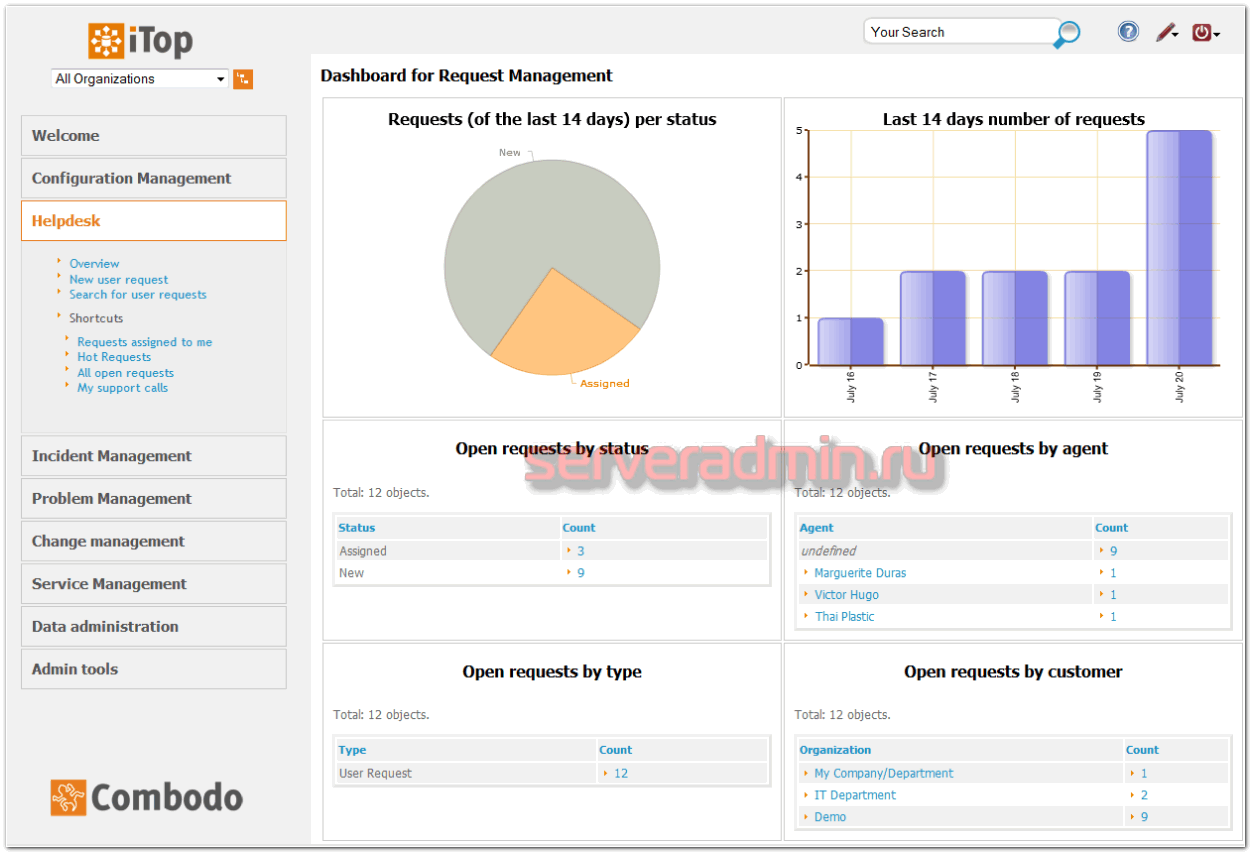The width and height of the screenshot is (1251, 853).
Task: Click the iTop logo
Action: 141,41
